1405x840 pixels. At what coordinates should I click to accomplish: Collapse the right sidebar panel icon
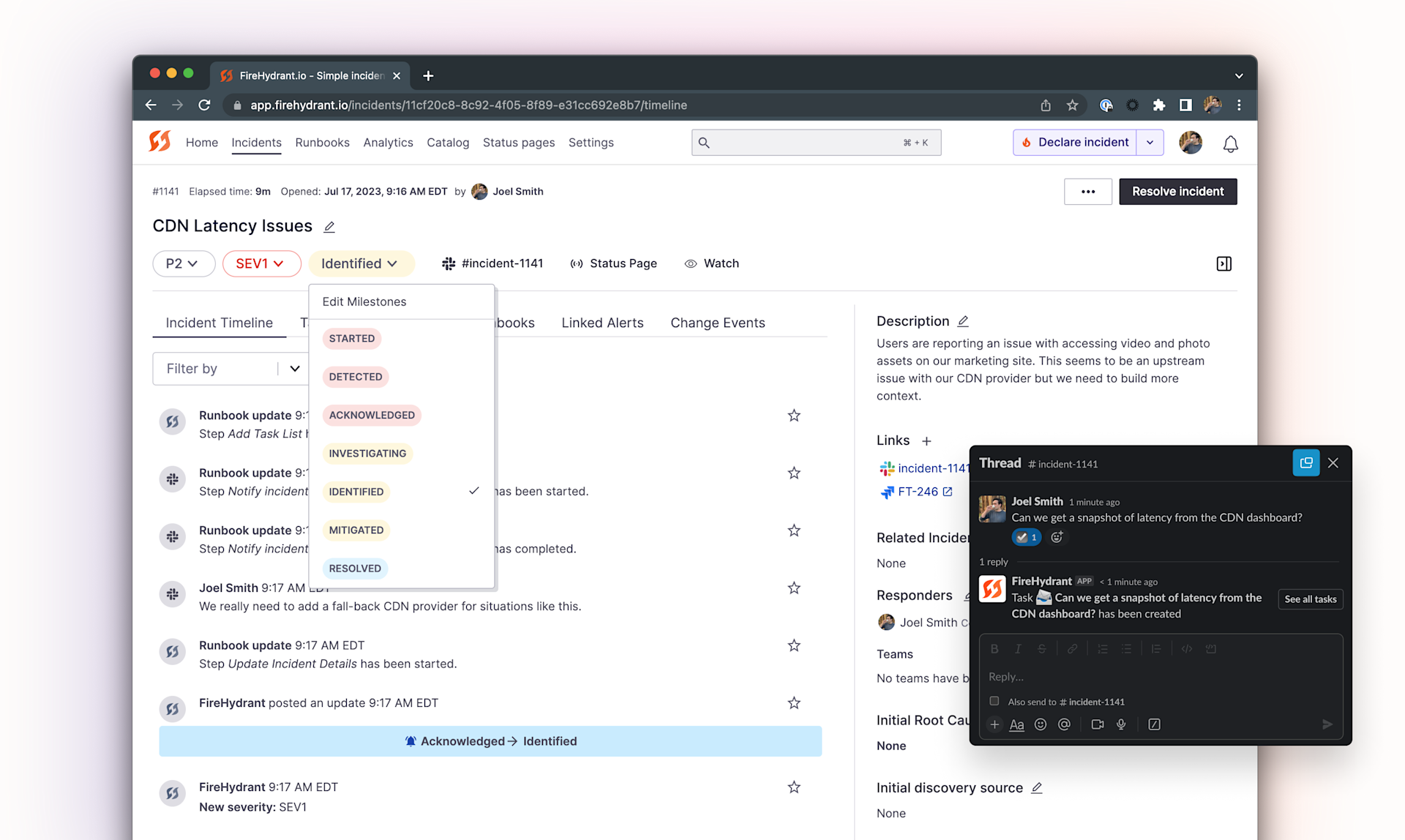click(x=1224, y=263)
